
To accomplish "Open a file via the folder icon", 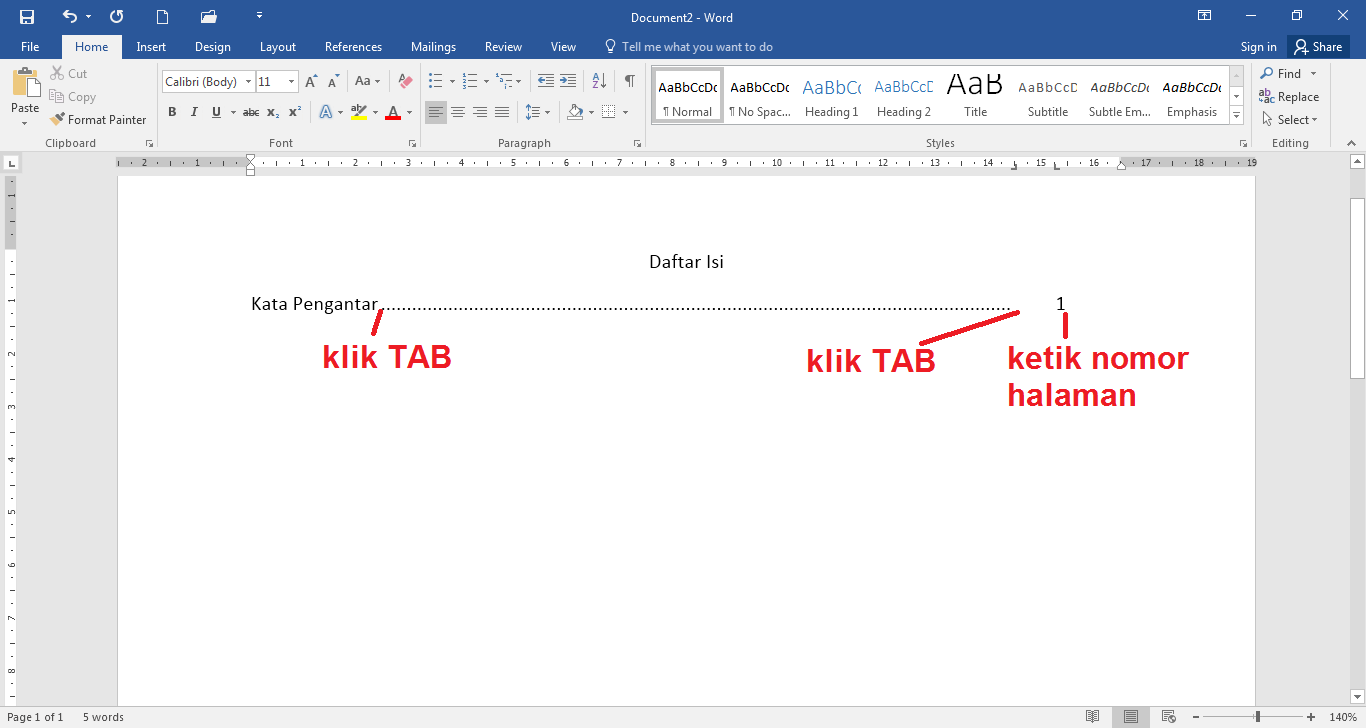I will [209, 17].
